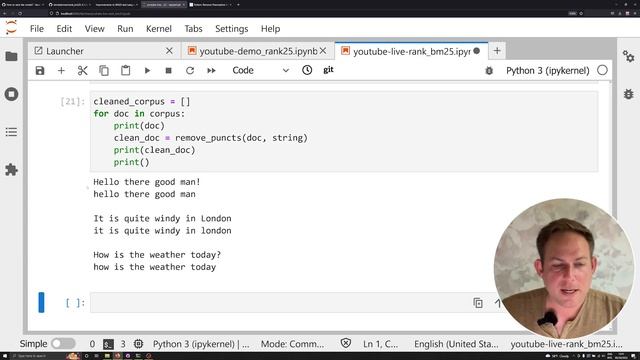Viewport: 640px width, 360px height.
Task: Switch kernel via Python 3 (ipykernel) label
Action: [547, 71]
